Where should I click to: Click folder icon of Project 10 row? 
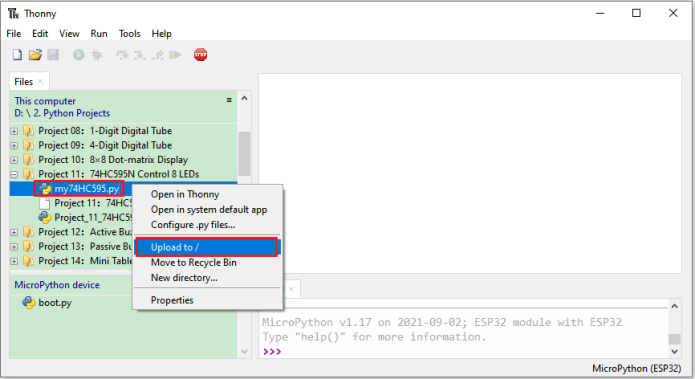tap(28, 160)
